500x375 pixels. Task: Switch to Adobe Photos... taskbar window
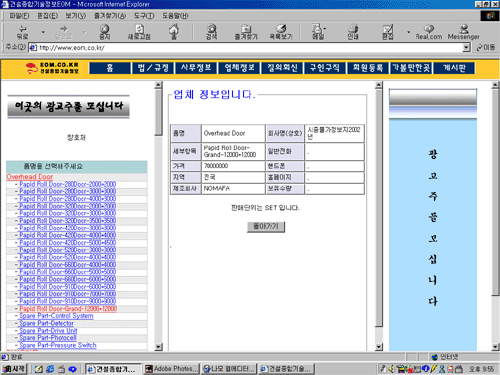point(172,369)
